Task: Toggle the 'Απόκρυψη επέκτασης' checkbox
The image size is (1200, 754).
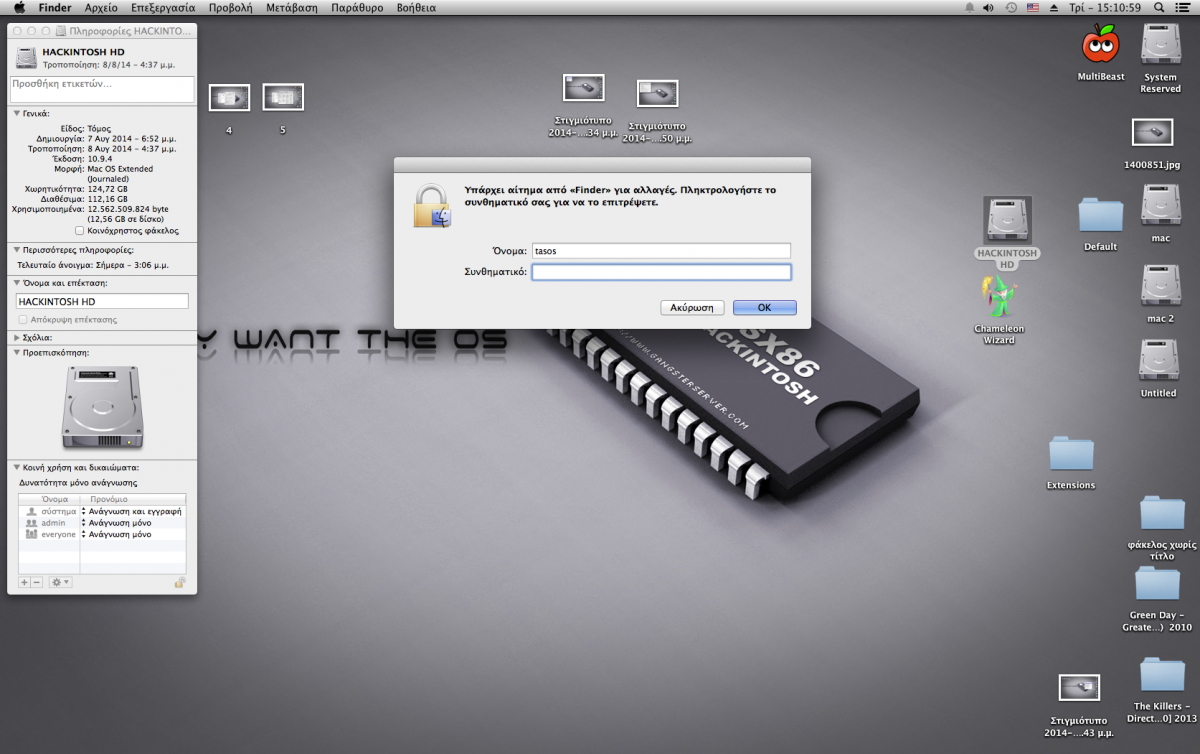Action: [x=23, y=319]
